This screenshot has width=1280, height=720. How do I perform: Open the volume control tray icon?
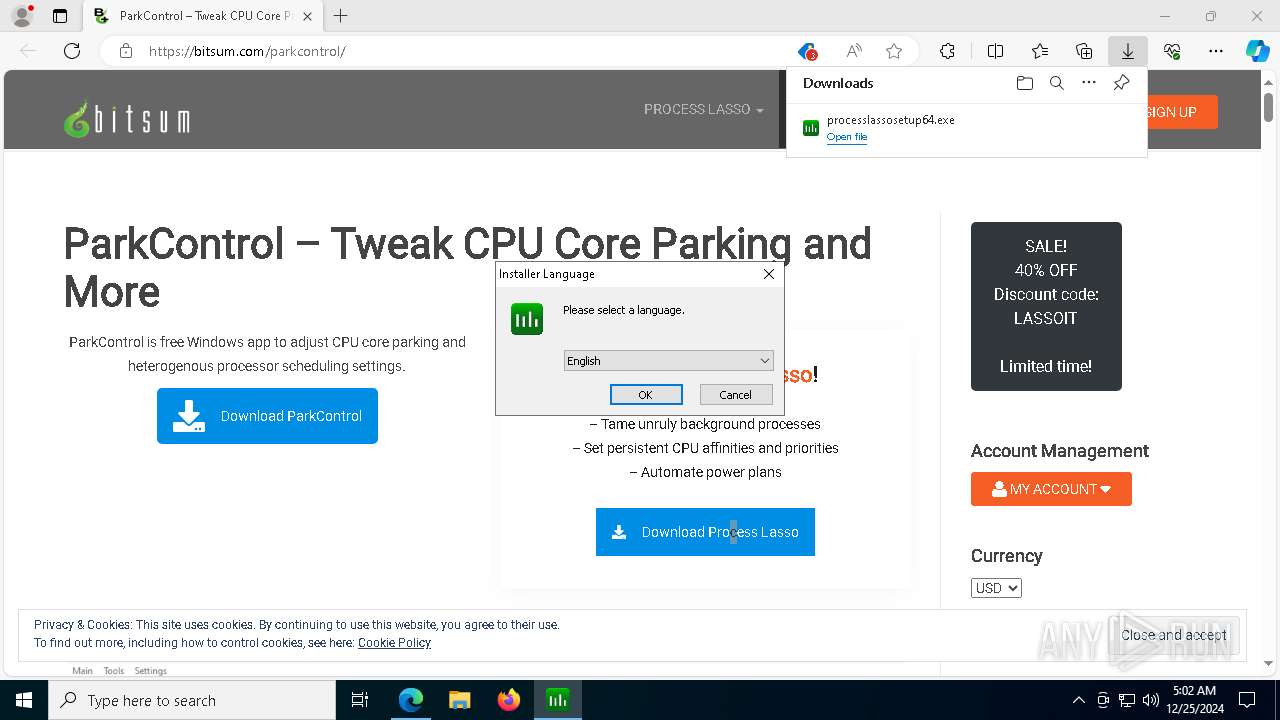(x=1151, y=700)
